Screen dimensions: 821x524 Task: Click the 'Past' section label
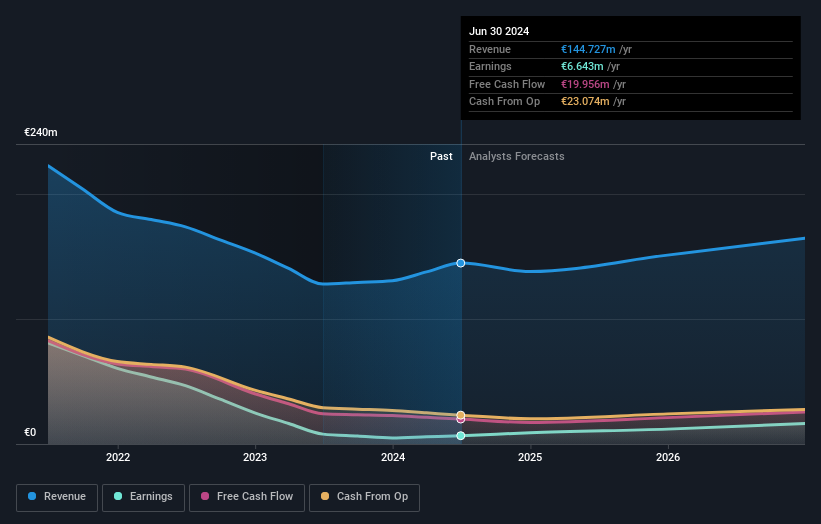[x=441, y=157]
